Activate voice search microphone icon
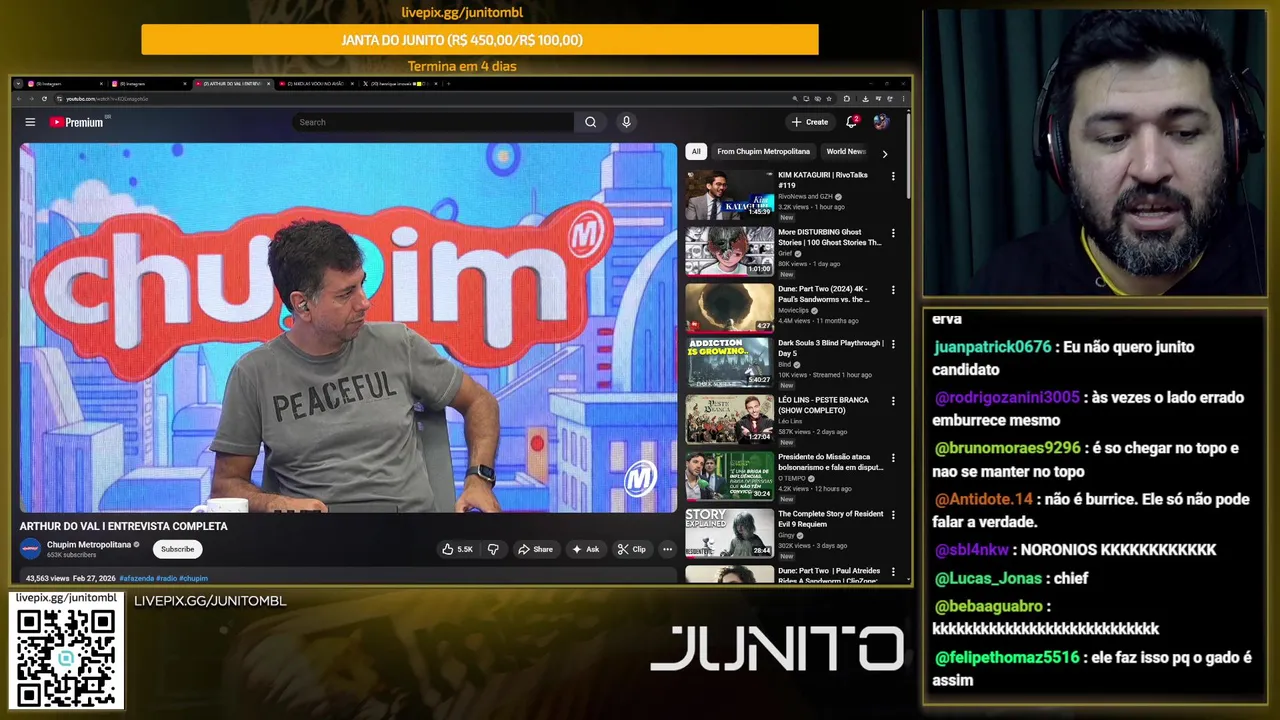 click(x=626, y=122)
